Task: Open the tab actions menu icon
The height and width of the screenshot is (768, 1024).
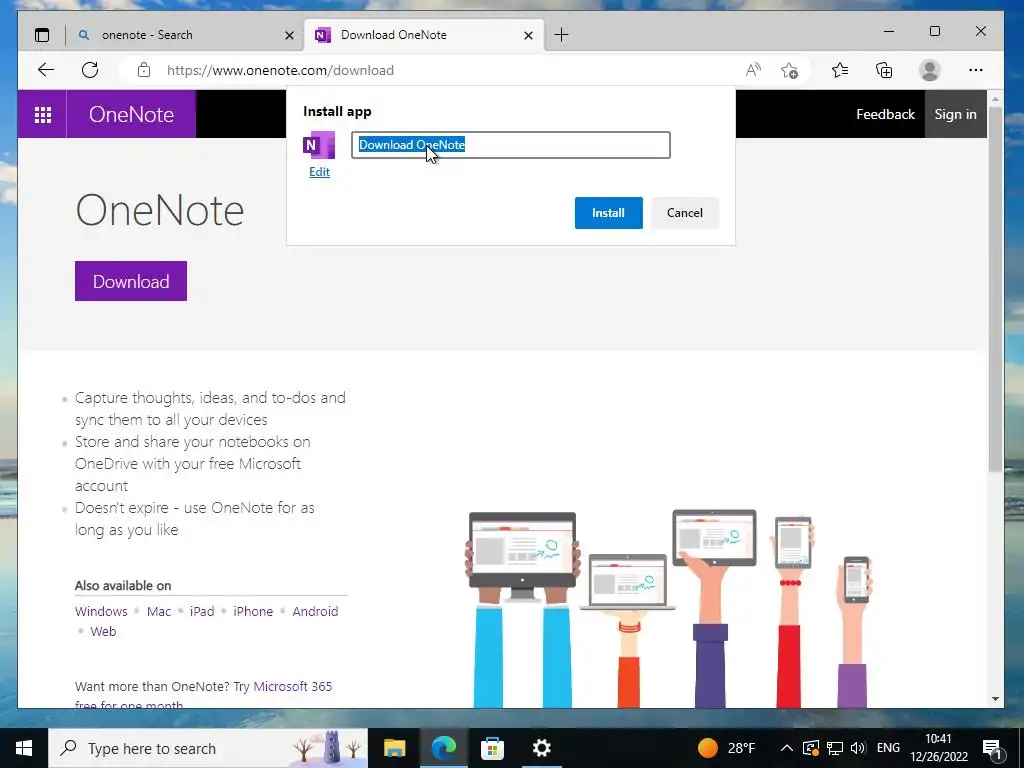Action: point(42,35)
